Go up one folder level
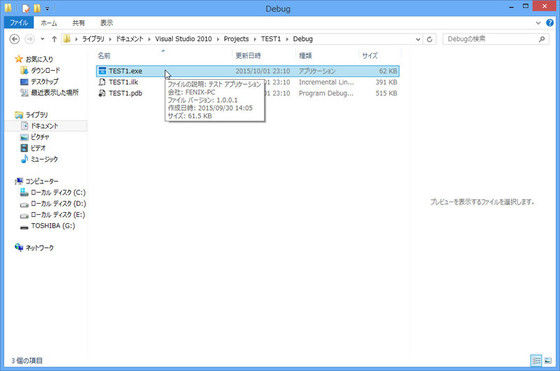The image size is (560, 371). pos(54,39)
